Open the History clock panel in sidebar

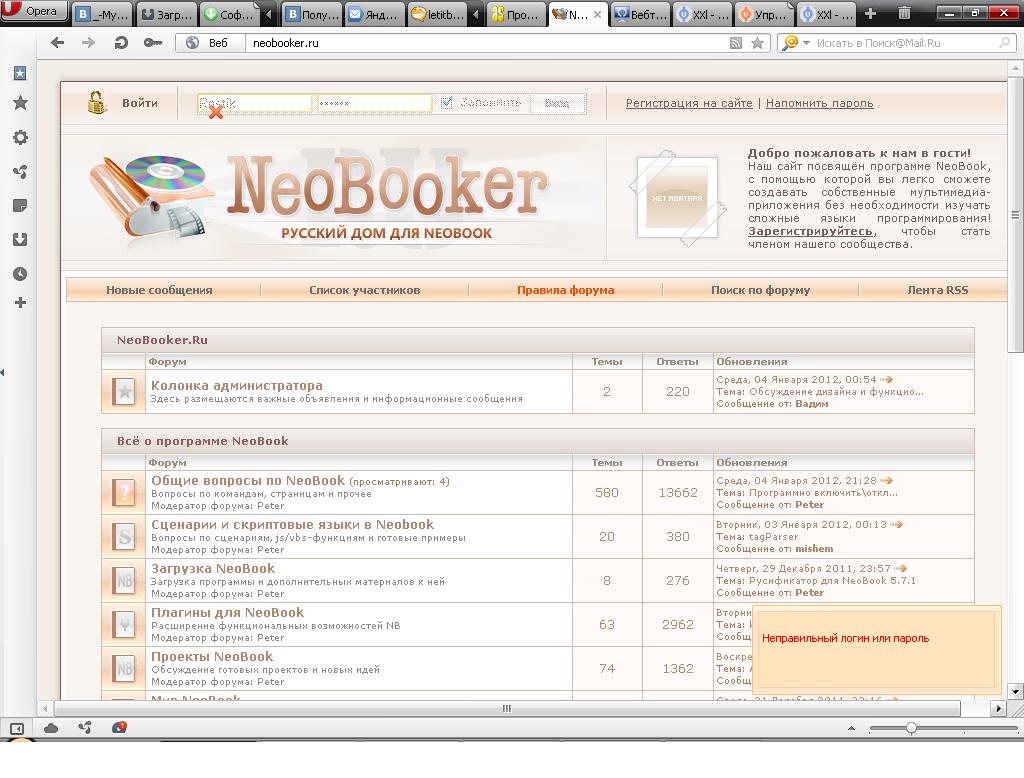coord(20,274)
